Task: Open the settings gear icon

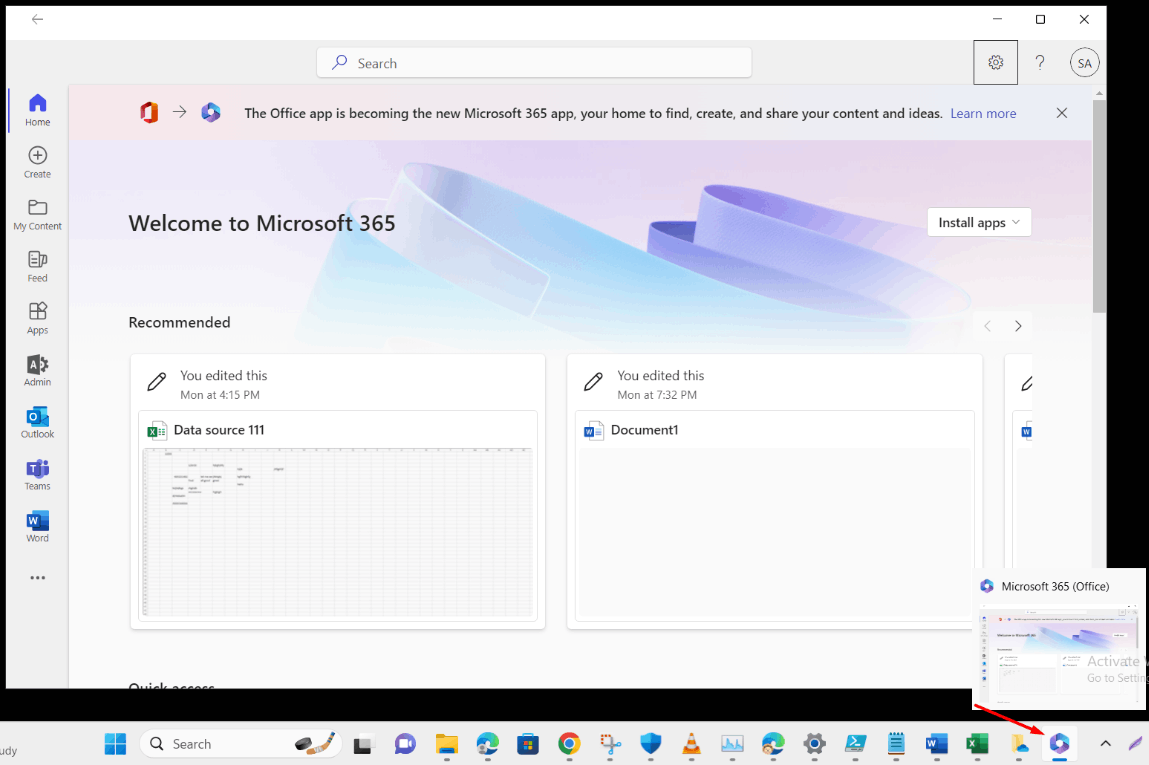Action: 995,62
